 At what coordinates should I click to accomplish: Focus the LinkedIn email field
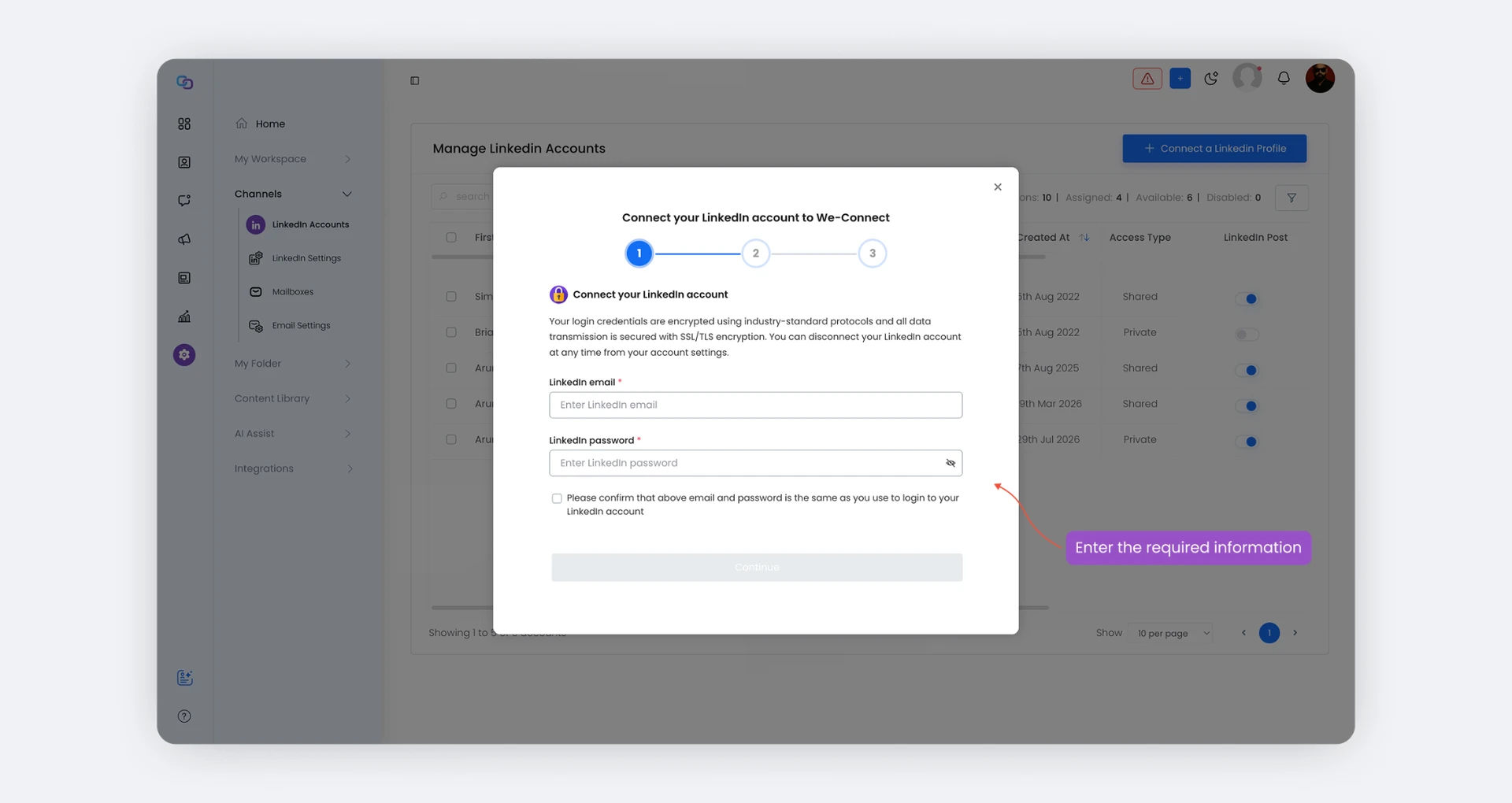coord(756,405)
